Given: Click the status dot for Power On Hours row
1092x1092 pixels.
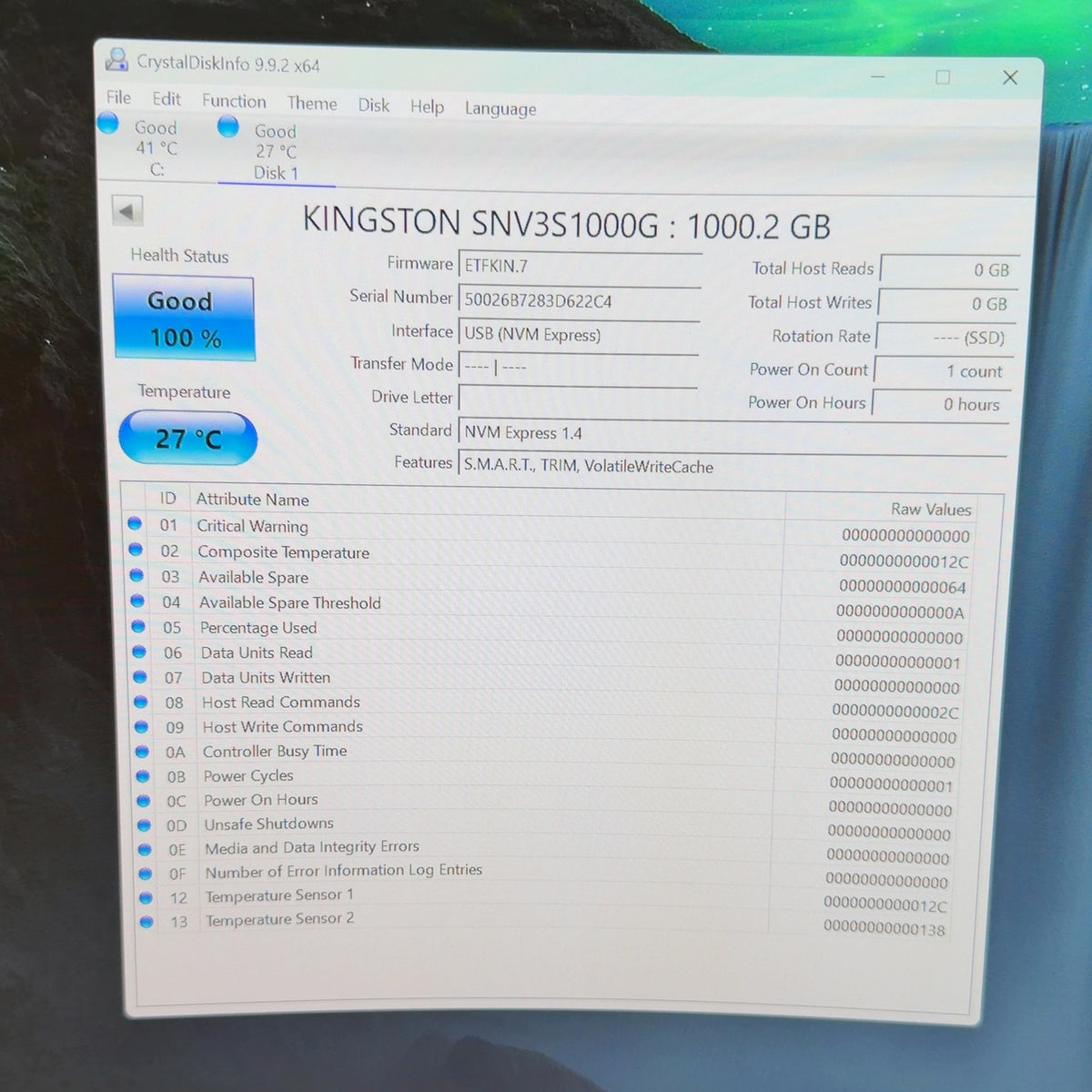Looking at the screenshot, I should click(x=144, y=800).
